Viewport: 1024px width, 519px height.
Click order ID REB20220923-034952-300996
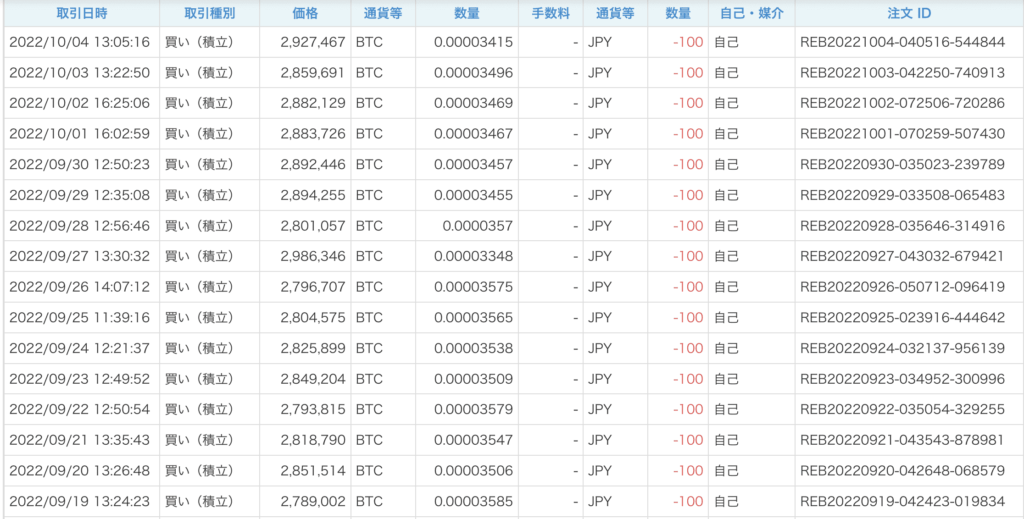pyautogui.click(x=903, y=379)
